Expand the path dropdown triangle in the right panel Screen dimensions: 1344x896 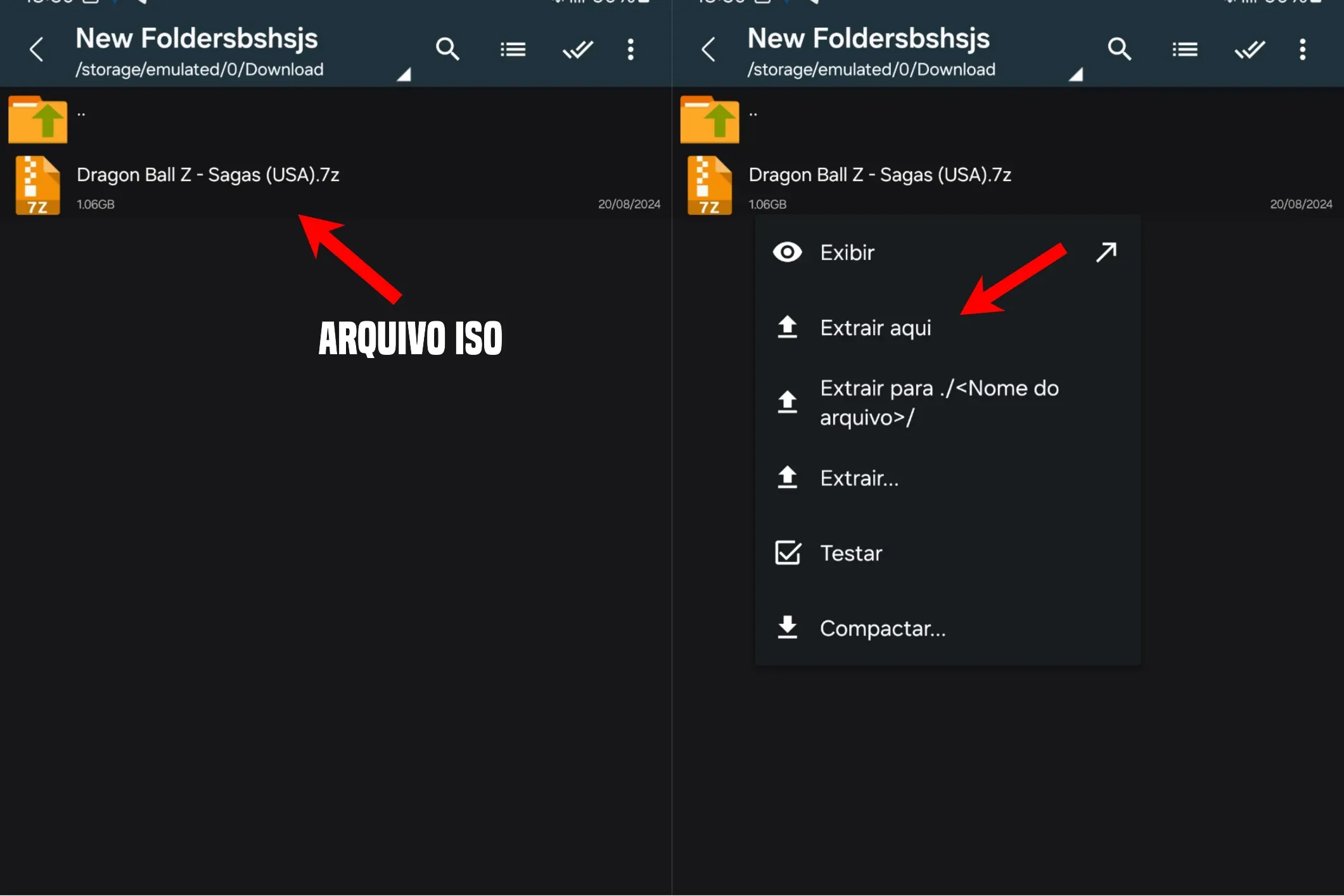[1075, 75]
